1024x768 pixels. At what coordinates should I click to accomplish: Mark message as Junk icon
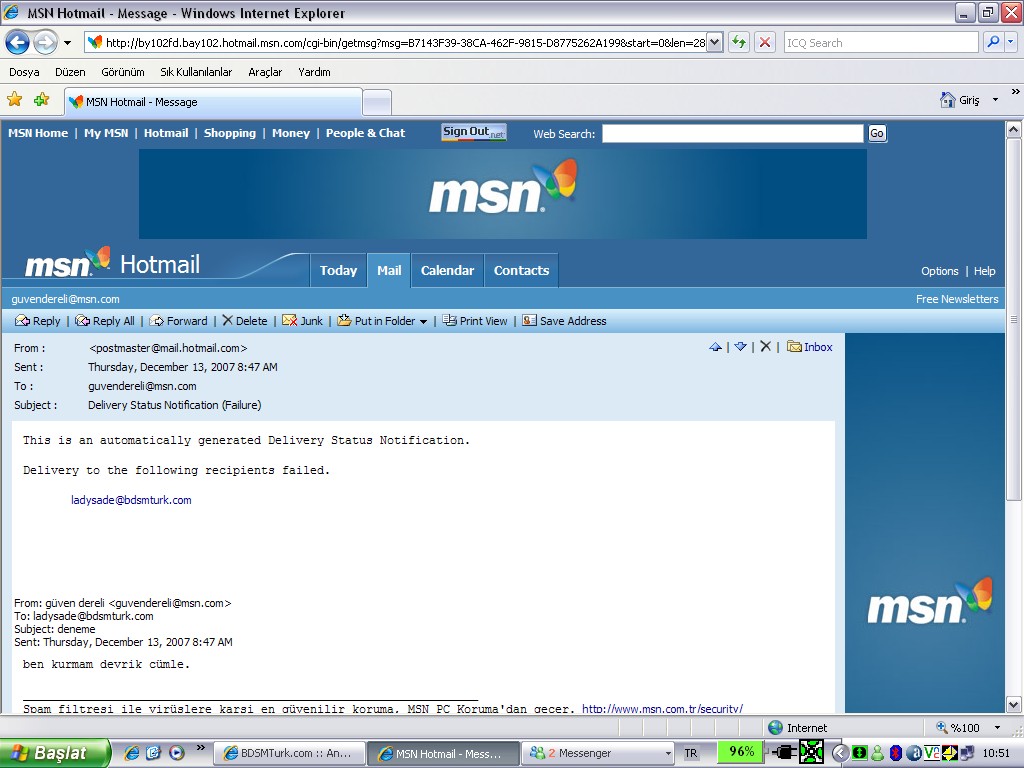tap(289, 320)
